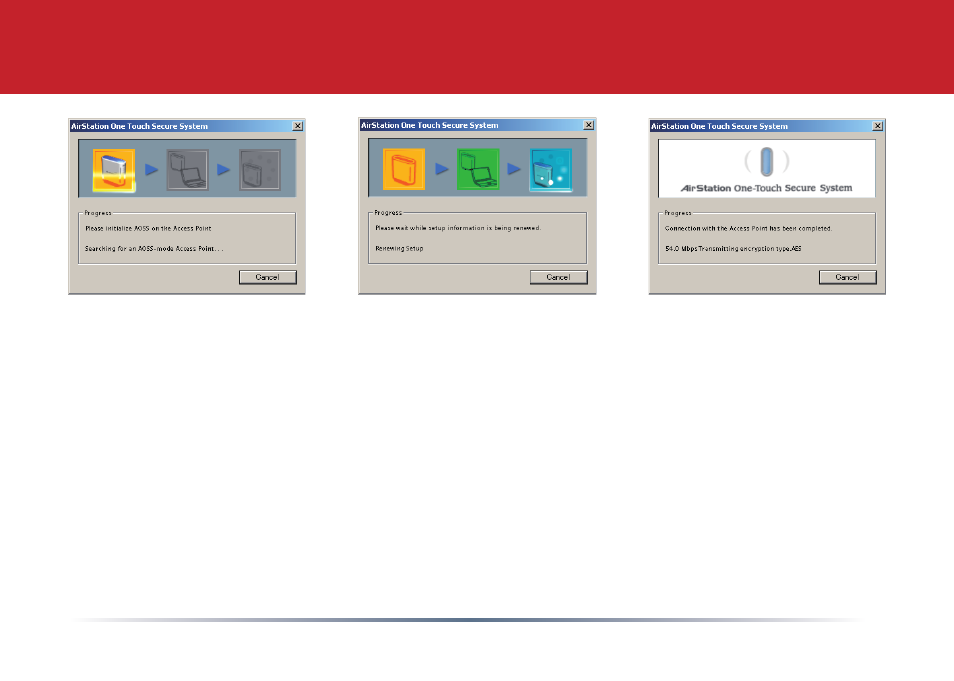This screenshot has height=681, width=954.
Task: Click the cyan security step icon in Renewing Setup dialog
Action: point(551,170)
